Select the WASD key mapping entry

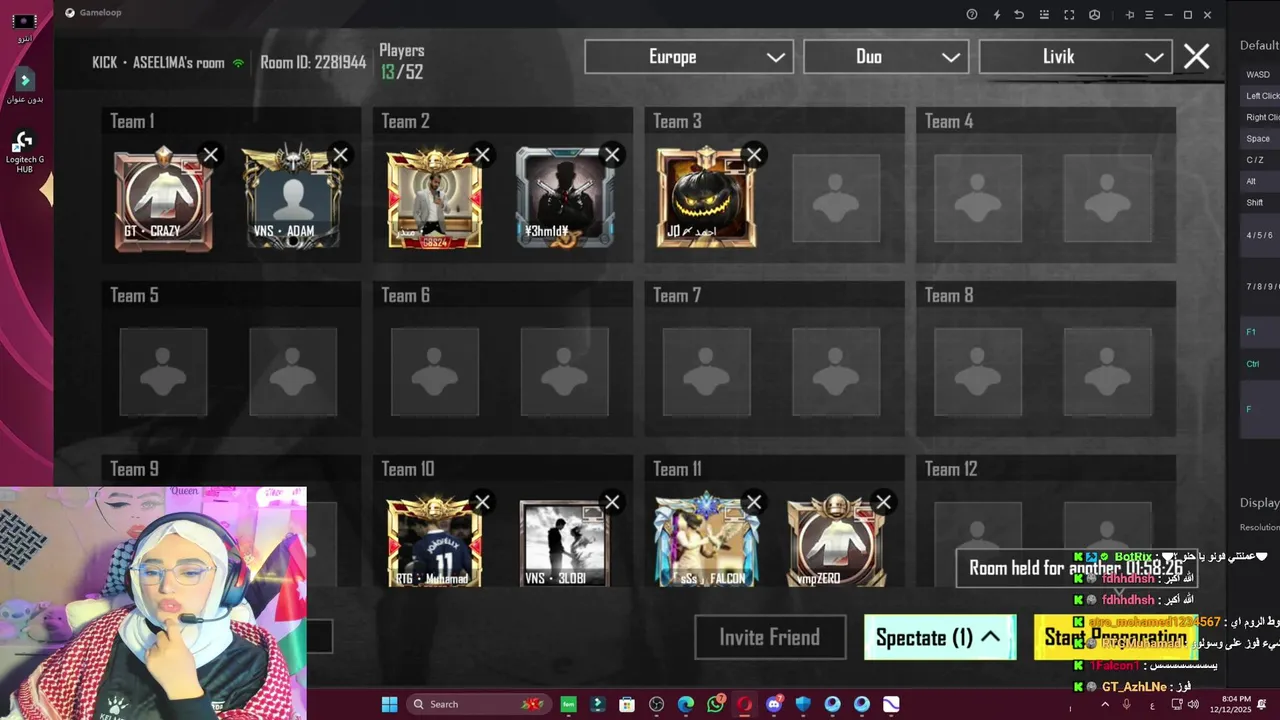point(1258,75)
